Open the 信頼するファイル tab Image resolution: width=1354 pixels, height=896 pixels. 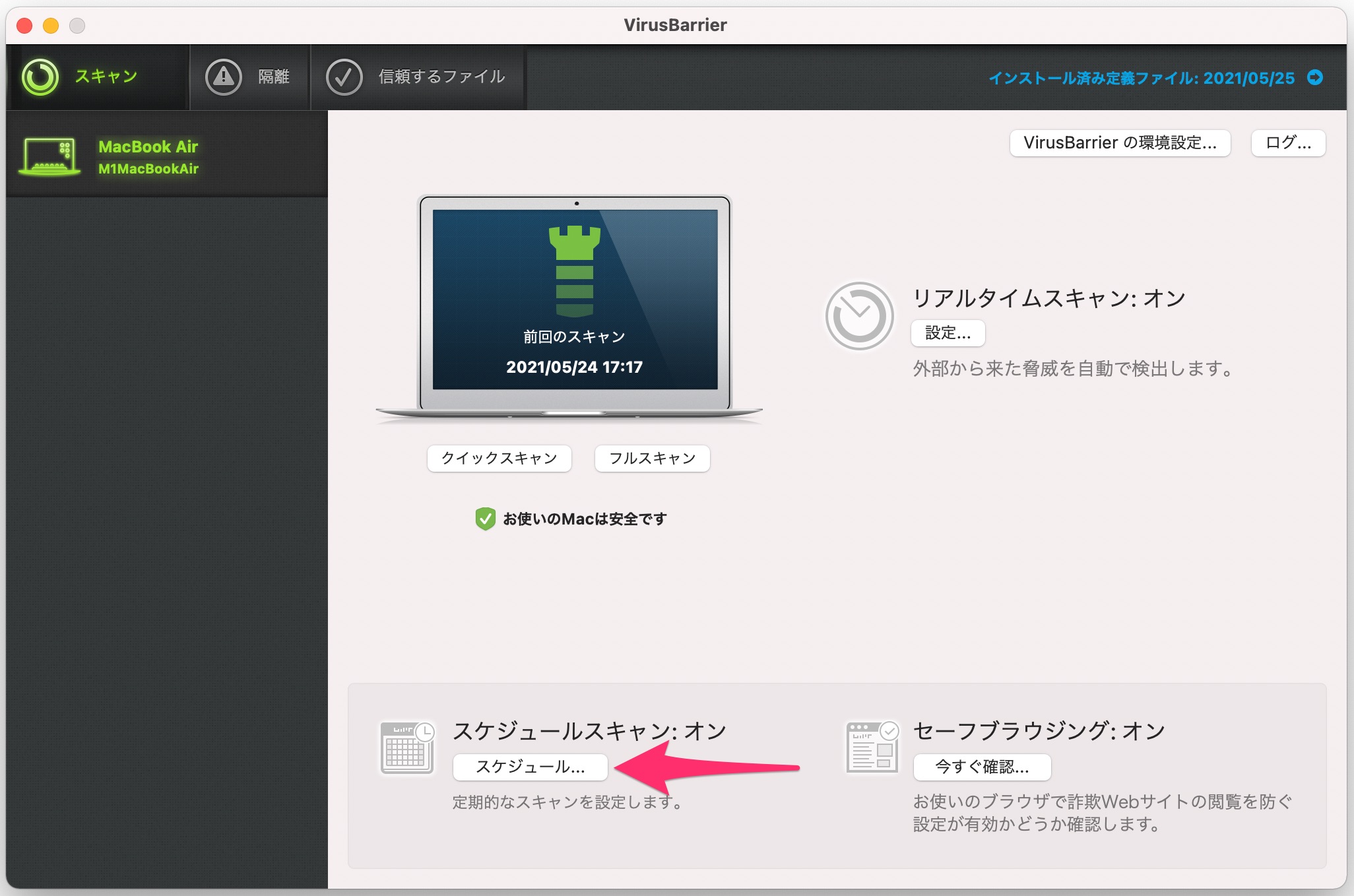click(x=418, y=77)
